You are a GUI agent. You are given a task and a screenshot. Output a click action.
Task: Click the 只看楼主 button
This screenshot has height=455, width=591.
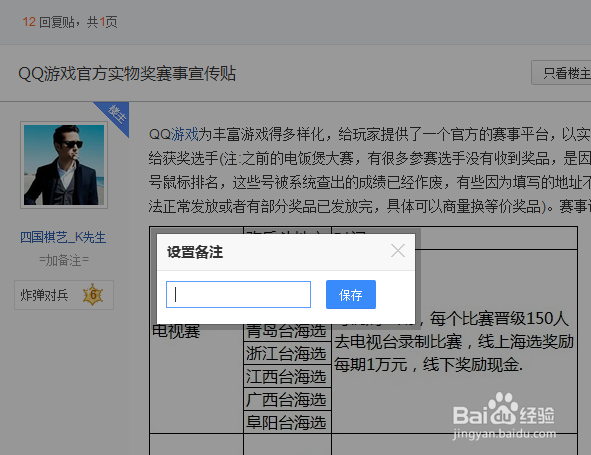coord(562,73)
